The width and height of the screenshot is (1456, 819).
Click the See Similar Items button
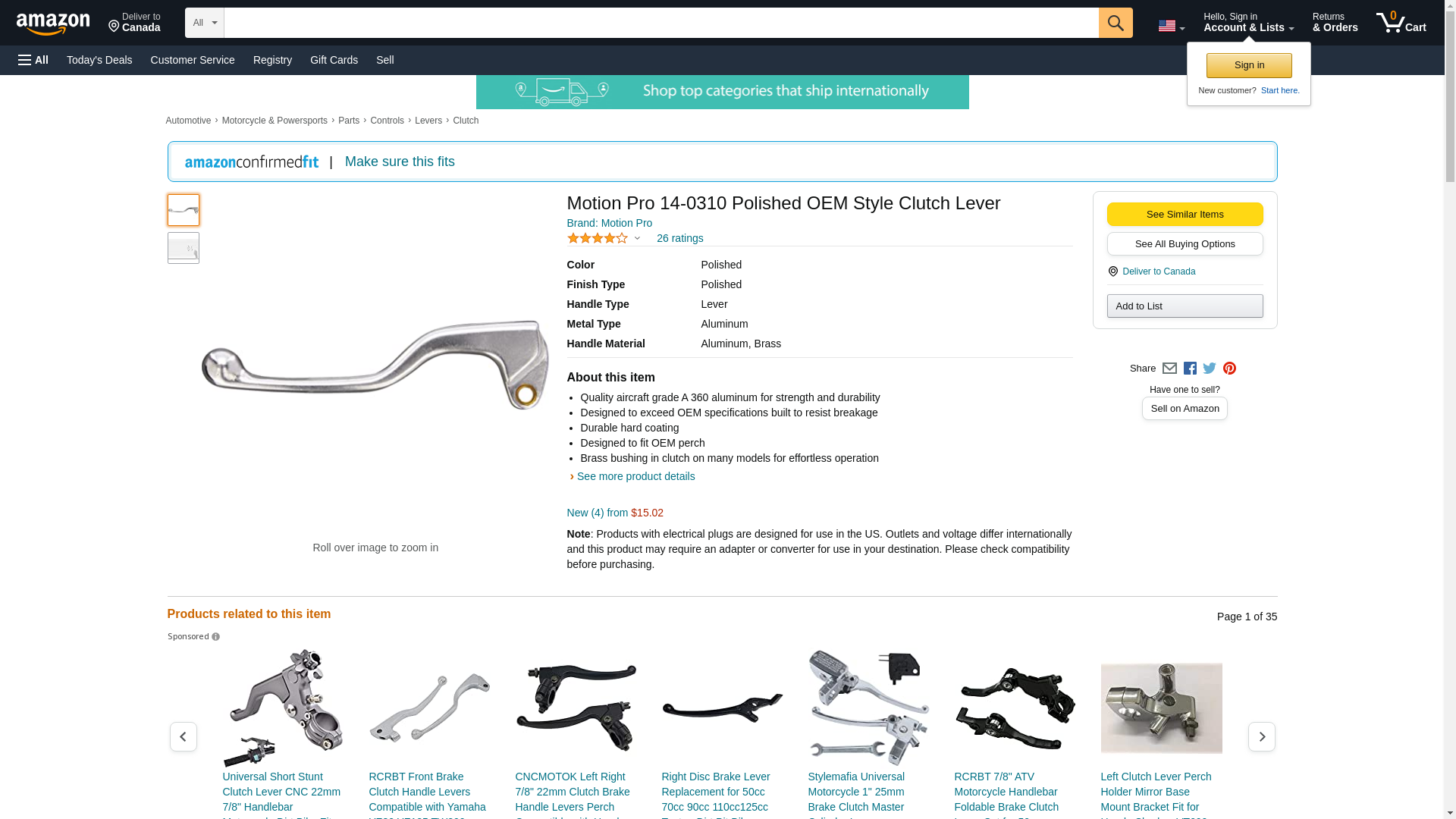(x=1185, y=214)
